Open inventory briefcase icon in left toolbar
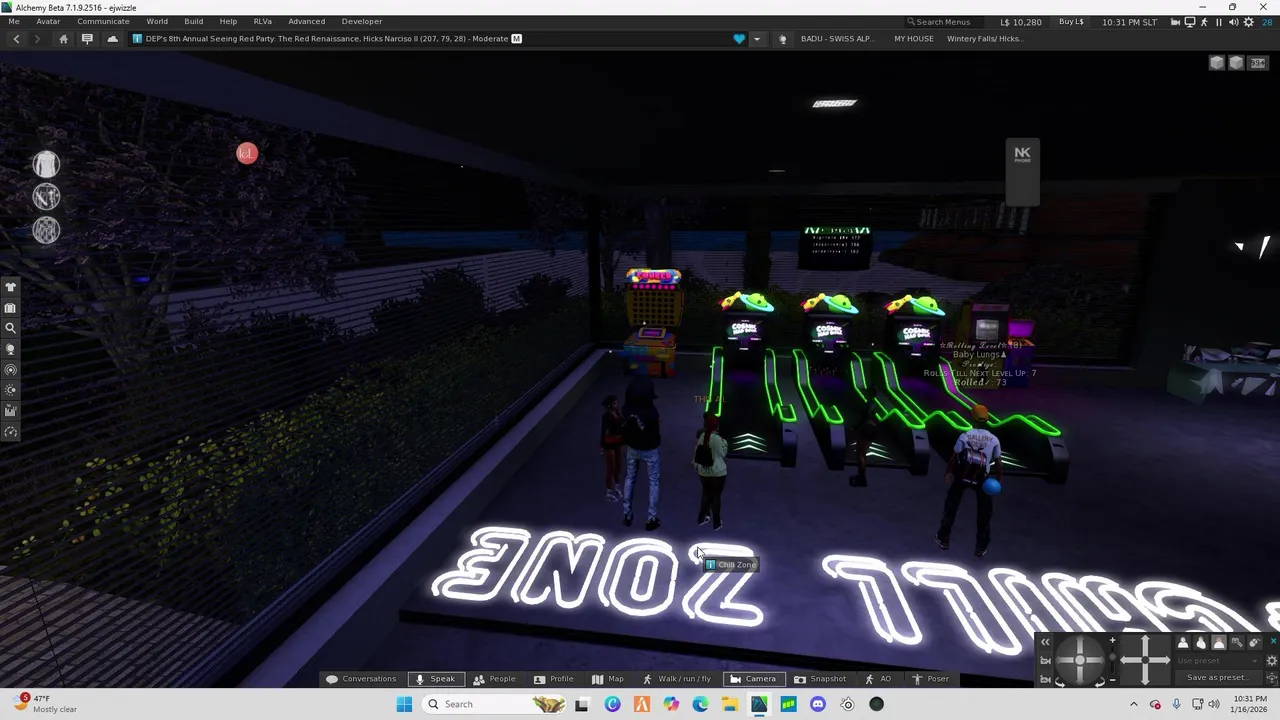The image size is (1280, 720). tap(11, 308)
